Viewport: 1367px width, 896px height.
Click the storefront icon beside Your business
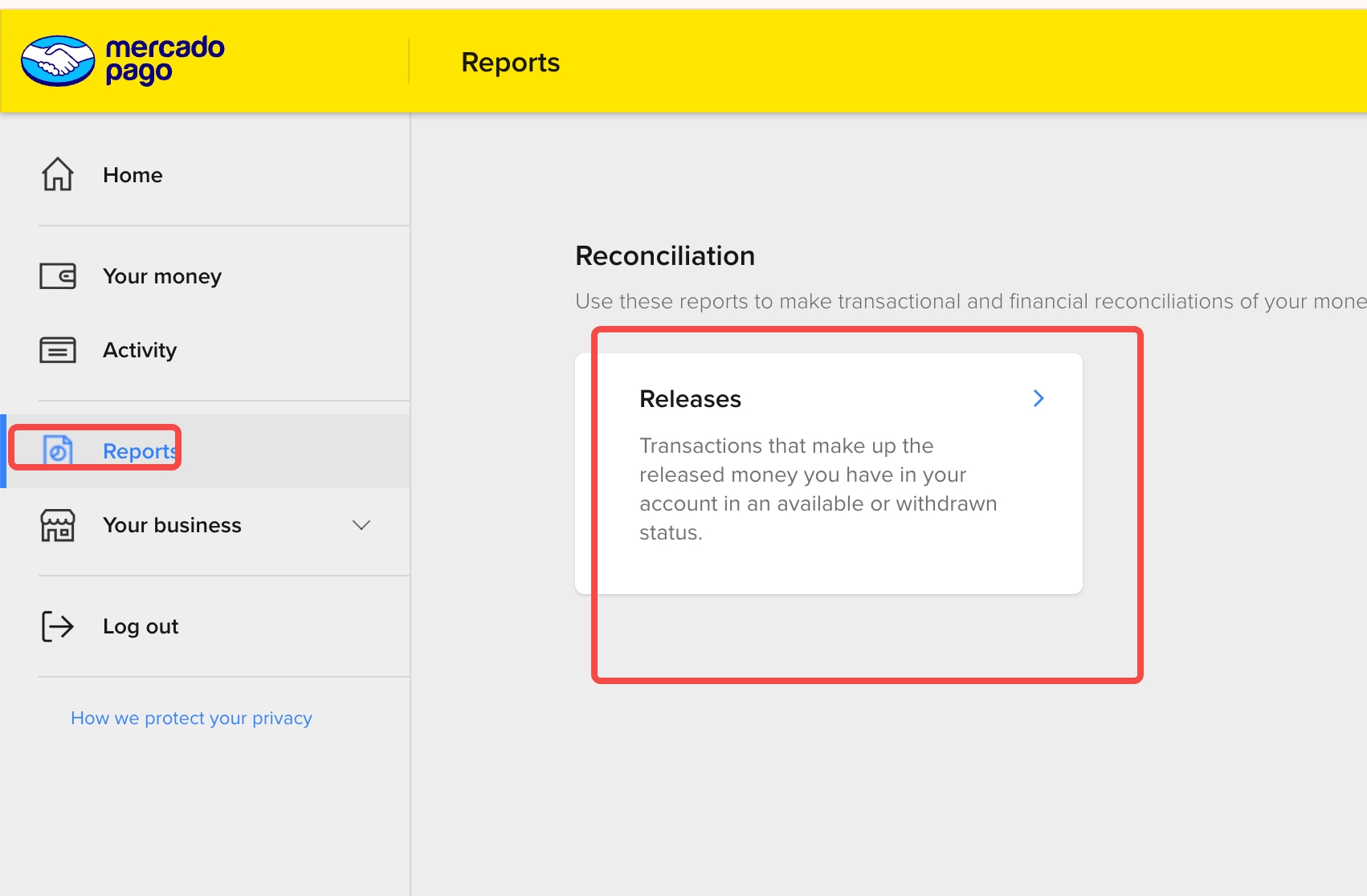(58, 525)
